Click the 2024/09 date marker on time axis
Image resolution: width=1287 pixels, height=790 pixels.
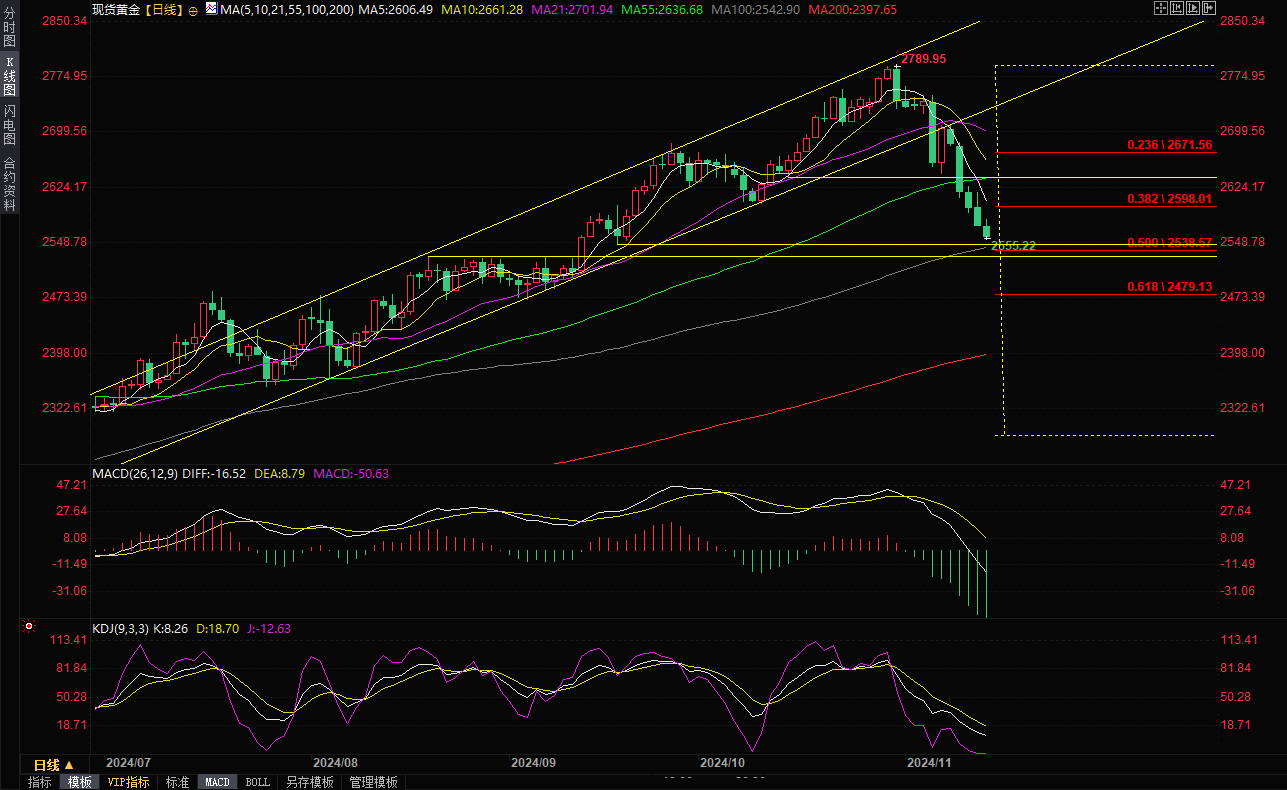pyautogui.click(x=533, y=763)
